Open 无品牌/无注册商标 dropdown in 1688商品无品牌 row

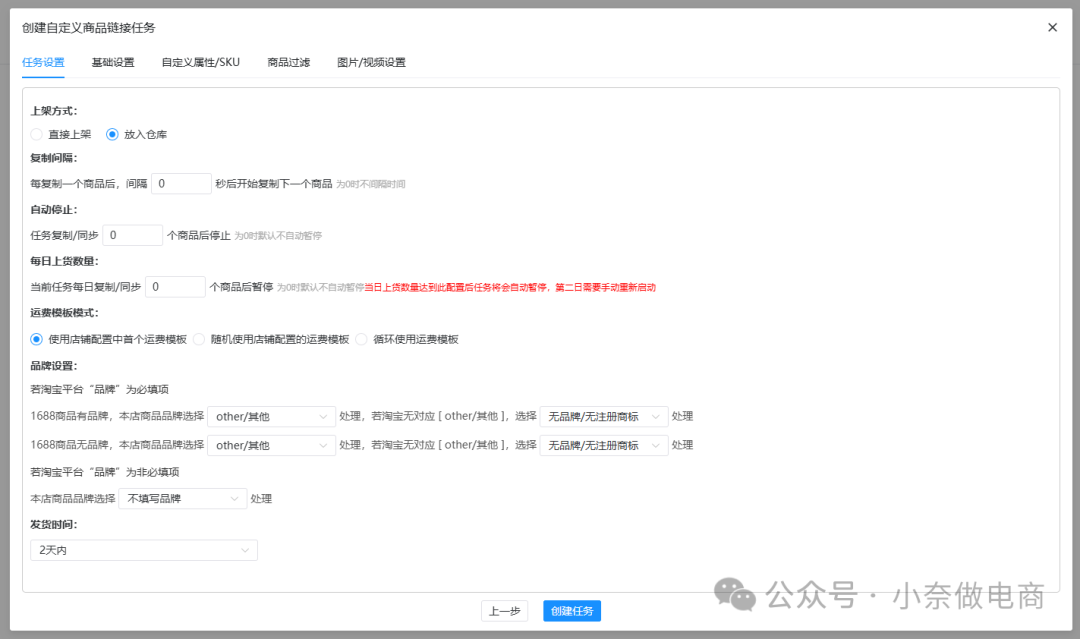[604, 446]
